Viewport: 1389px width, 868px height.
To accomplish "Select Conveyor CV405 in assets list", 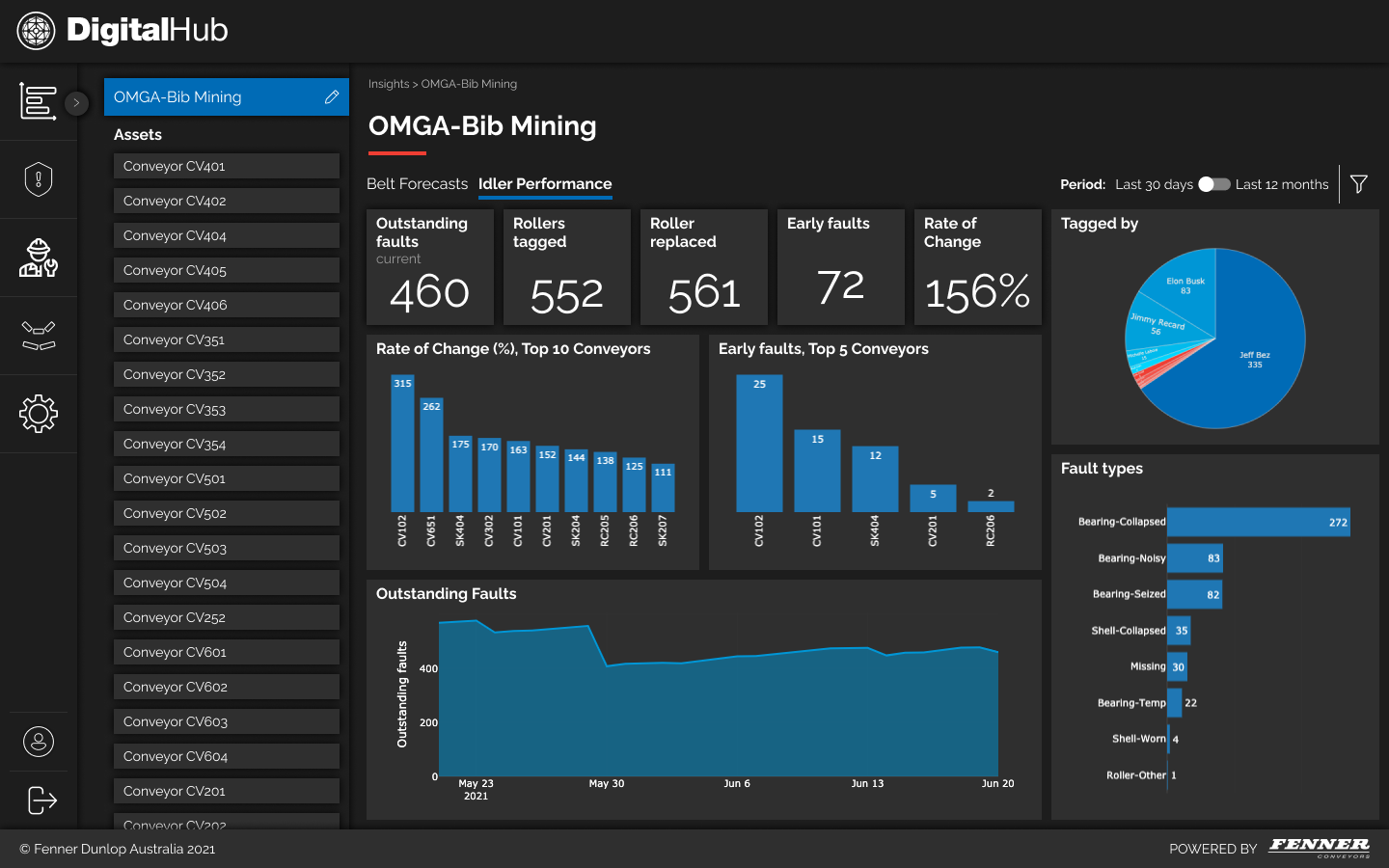I will coord(227,270).
